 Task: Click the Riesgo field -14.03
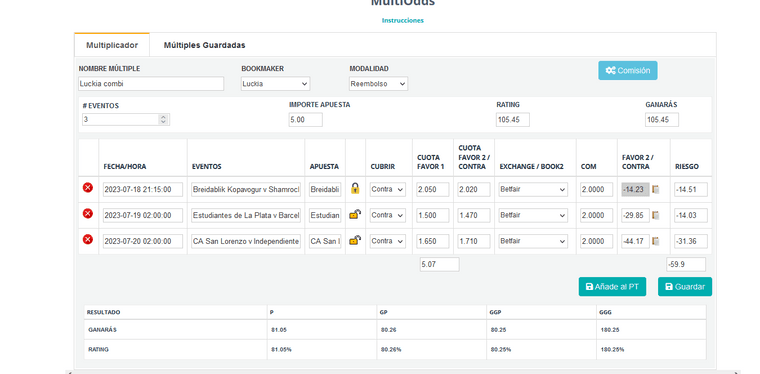tap(691, 215)
